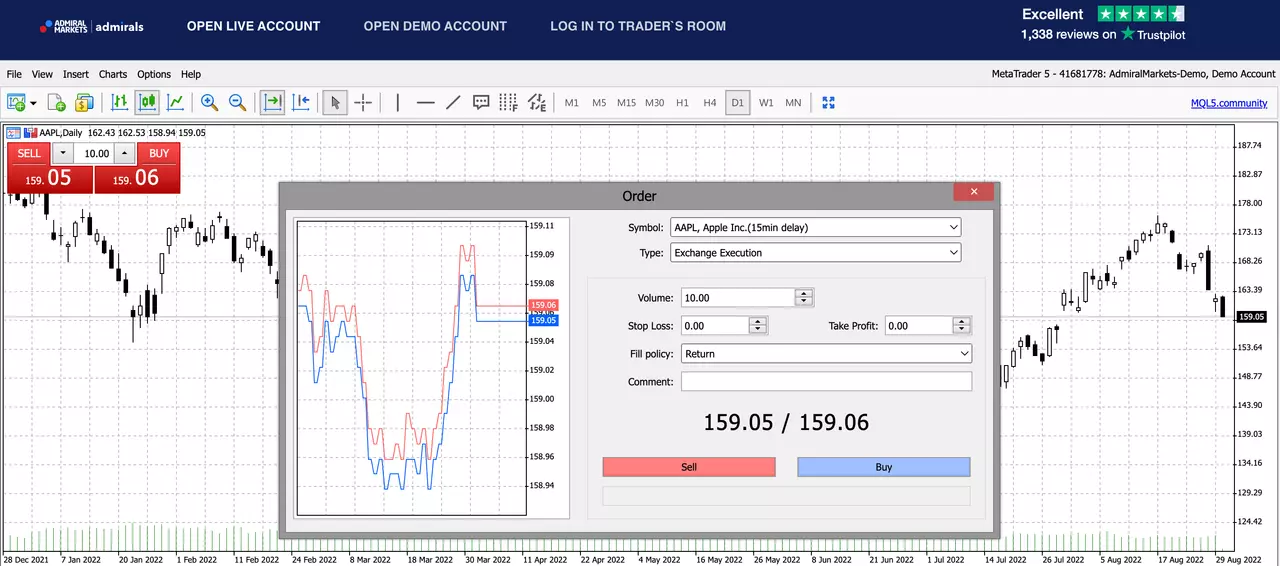Click OPEN LIVE ACCOUNT link
The height and width of the screenshot is (566, 1280).
pos(254,26)
